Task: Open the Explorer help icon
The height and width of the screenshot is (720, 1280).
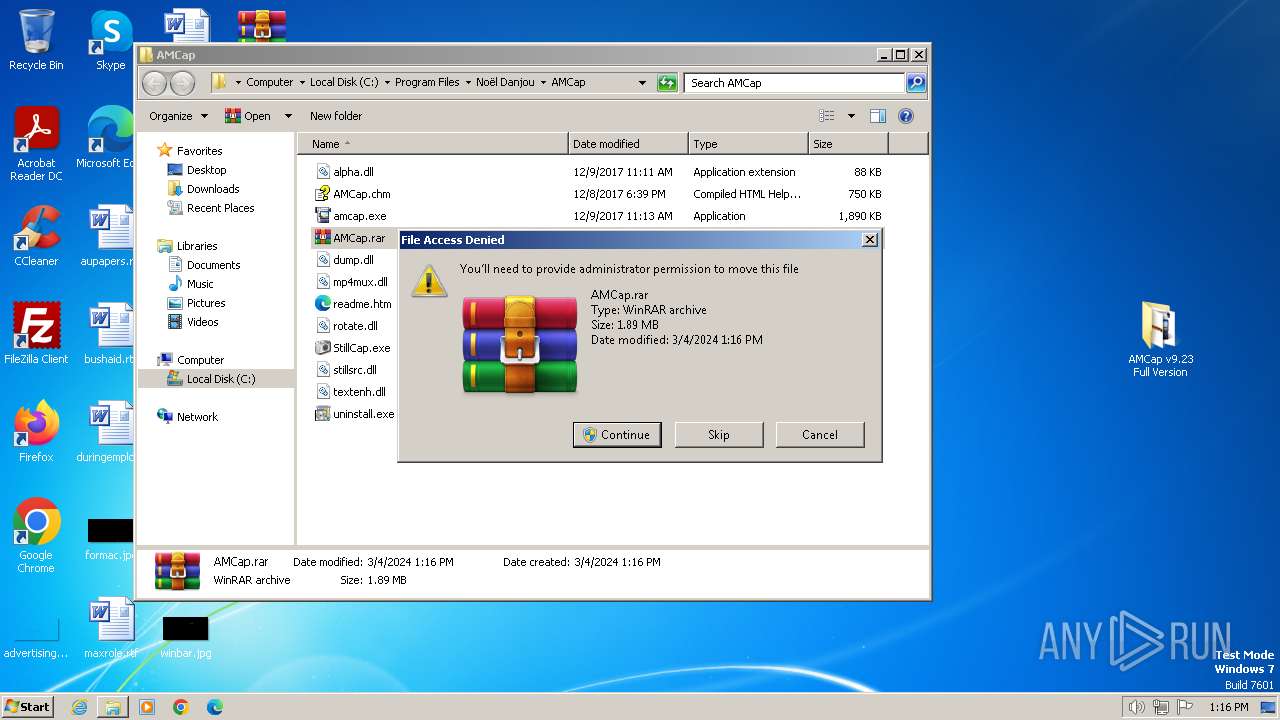Action: click(x=906, y=116)
